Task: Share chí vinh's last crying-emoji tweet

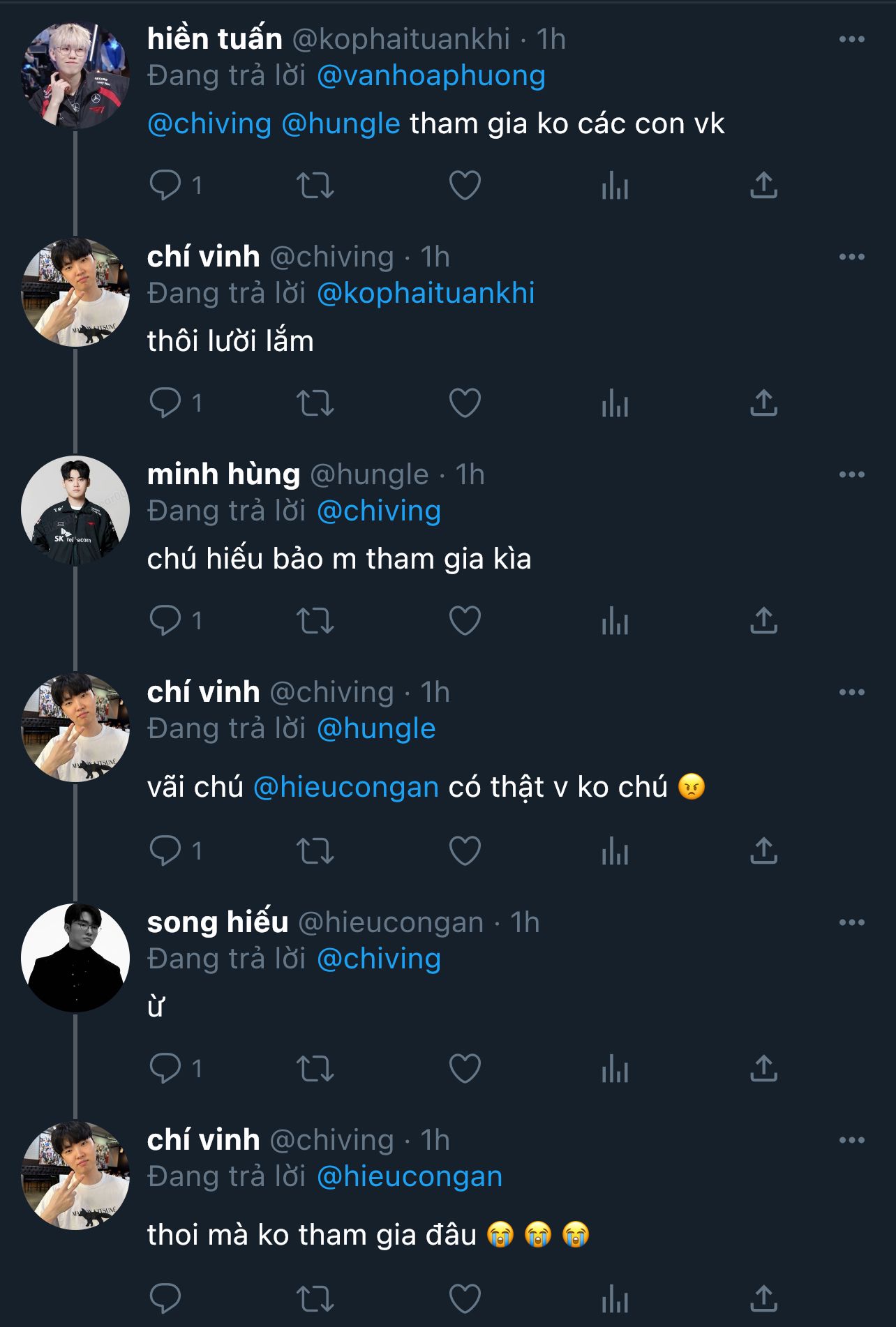Action: click(x=763, y=1299)
